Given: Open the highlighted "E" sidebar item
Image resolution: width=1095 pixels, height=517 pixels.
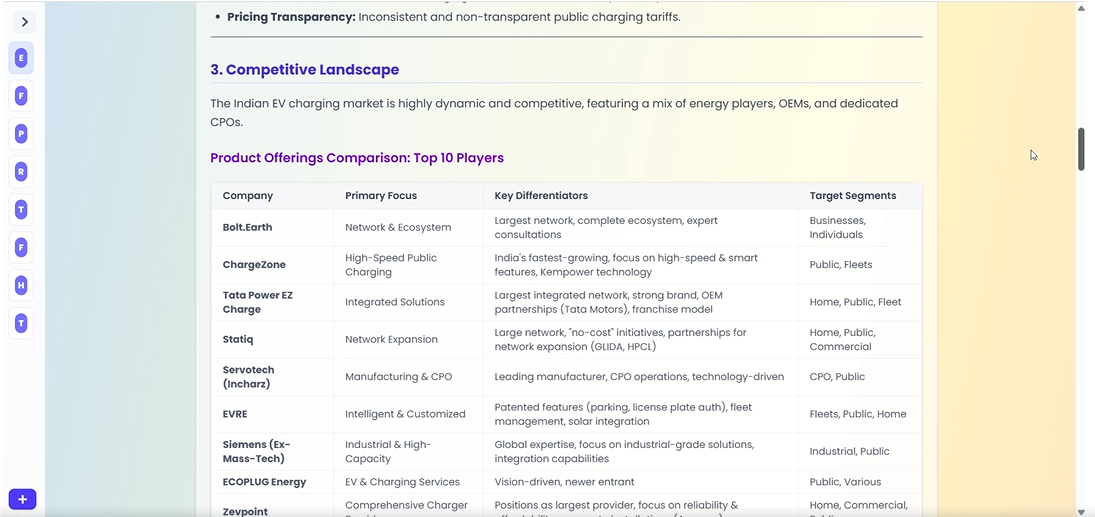Looking at the screenshot, I should coord(21,58).
